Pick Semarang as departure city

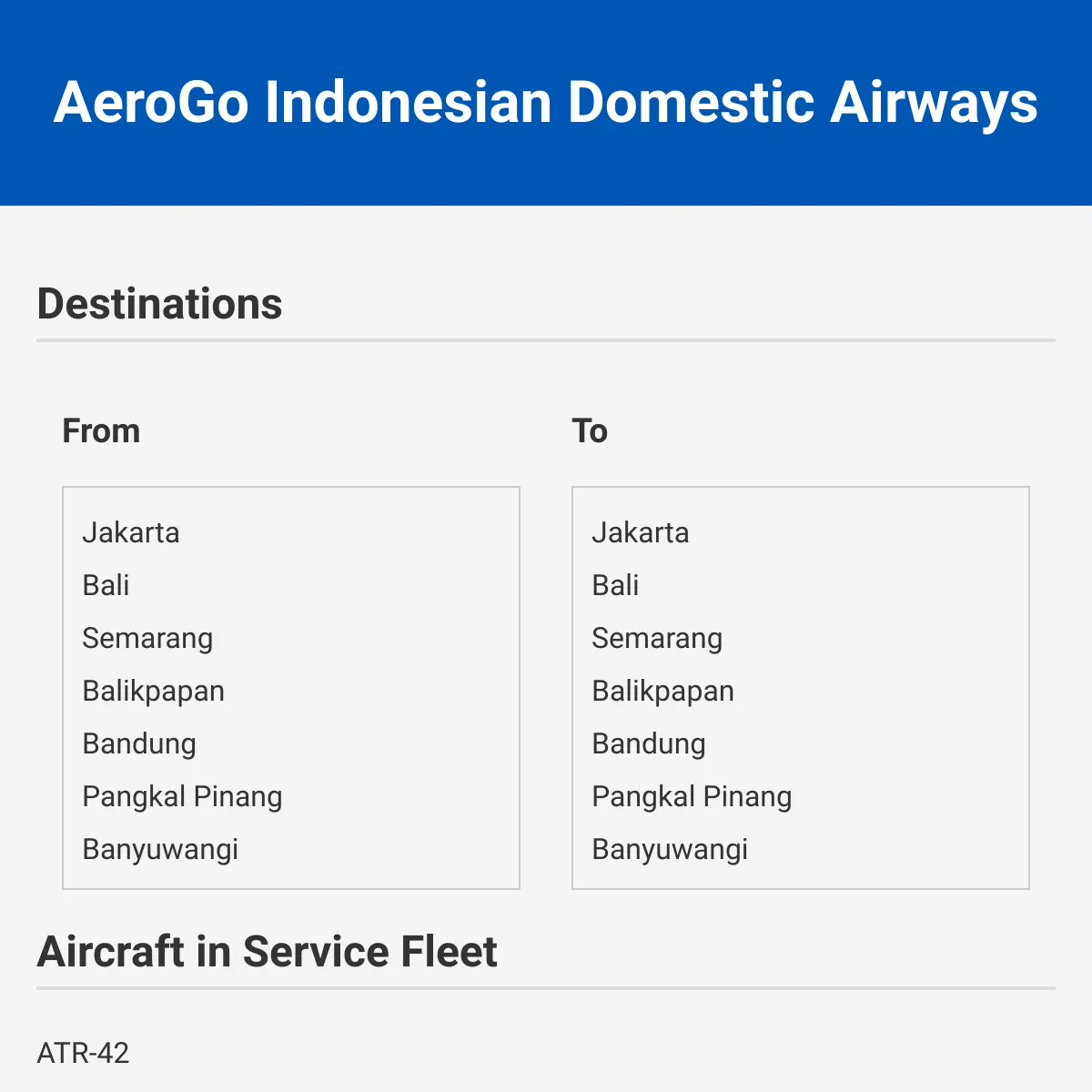tap(291, 638)
